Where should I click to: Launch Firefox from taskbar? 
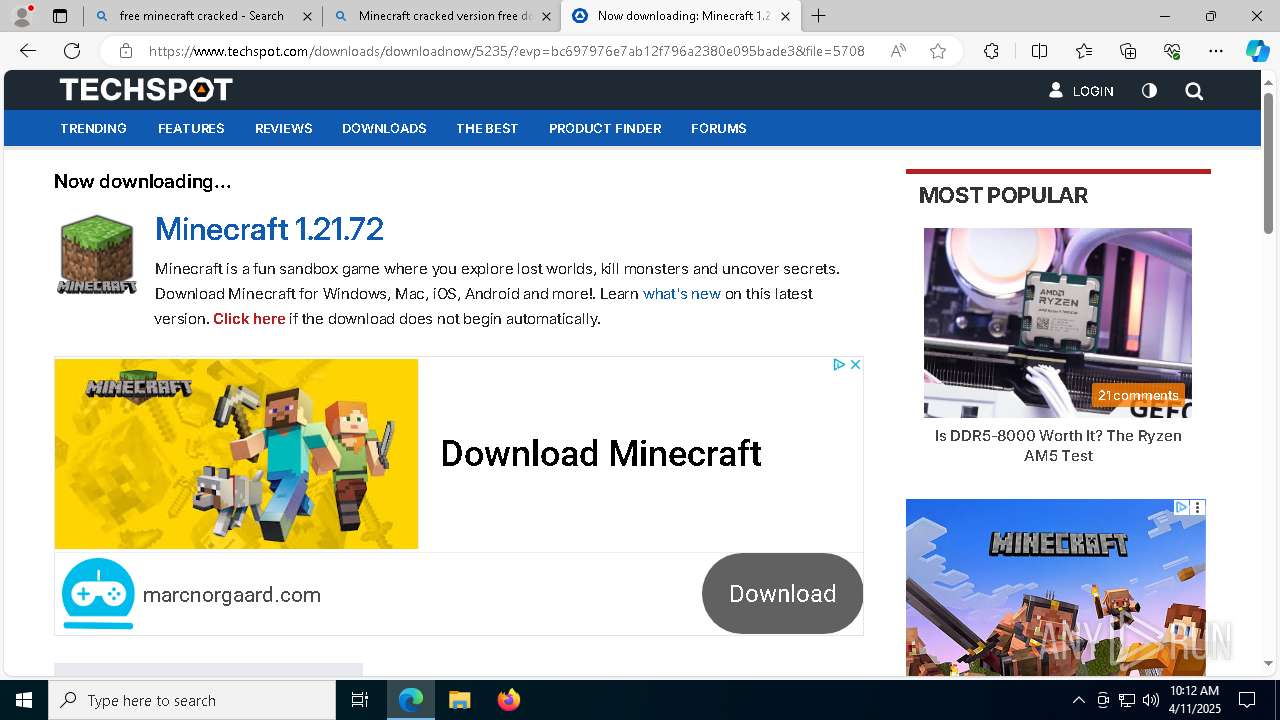(x=509, y=700)
